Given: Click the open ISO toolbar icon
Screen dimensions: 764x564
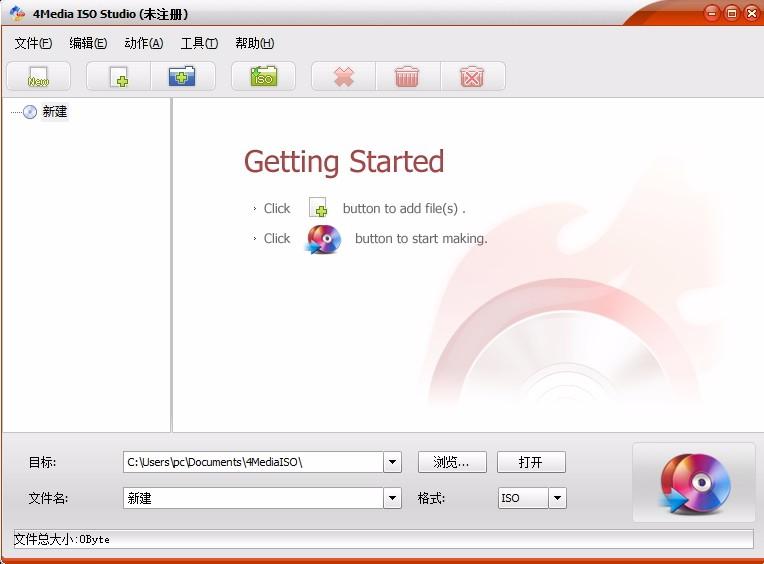Looking at the screenshot, I should pos(263,77).
